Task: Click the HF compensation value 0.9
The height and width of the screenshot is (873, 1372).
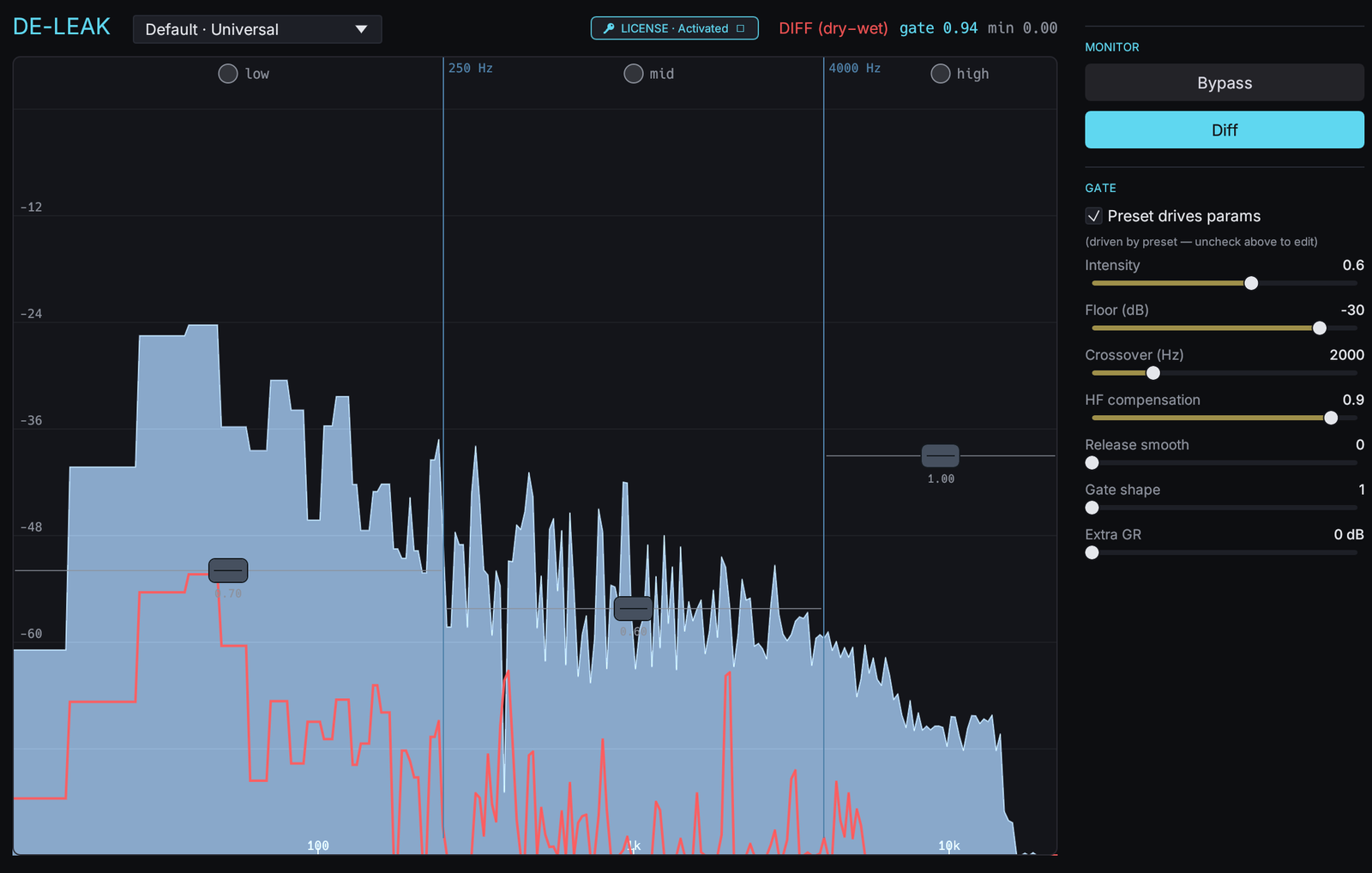Action: 1353,400
